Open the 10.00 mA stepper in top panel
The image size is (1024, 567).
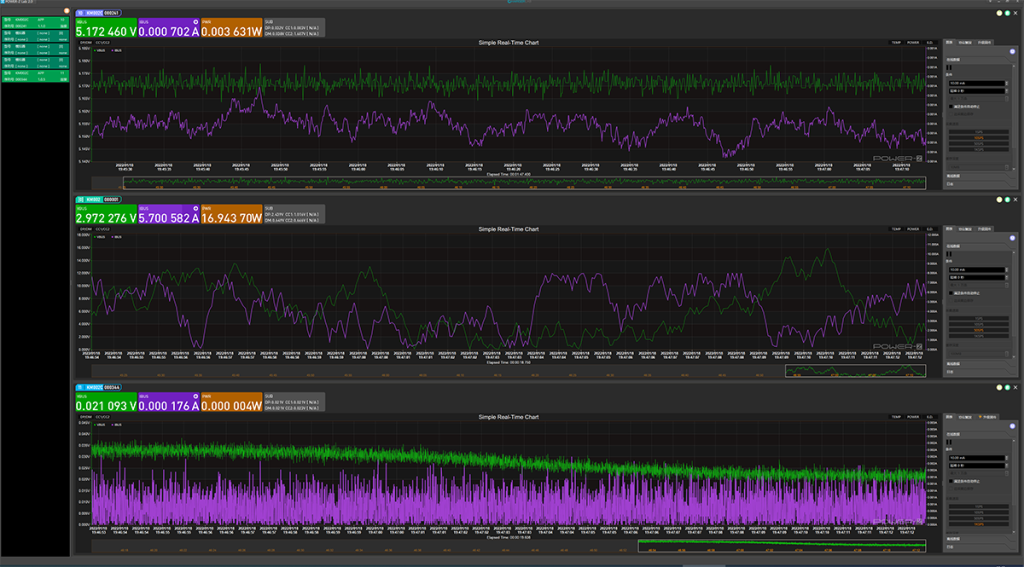pyautogui.click(x=978, y=83)
